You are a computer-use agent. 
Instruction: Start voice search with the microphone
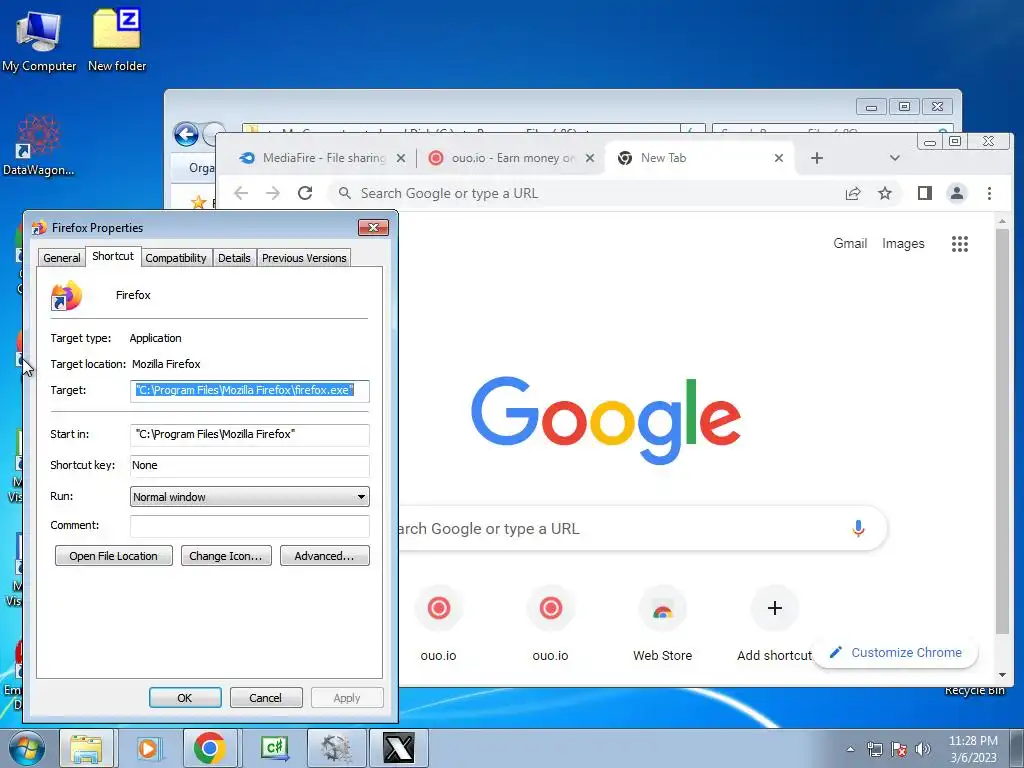point(858,528)
